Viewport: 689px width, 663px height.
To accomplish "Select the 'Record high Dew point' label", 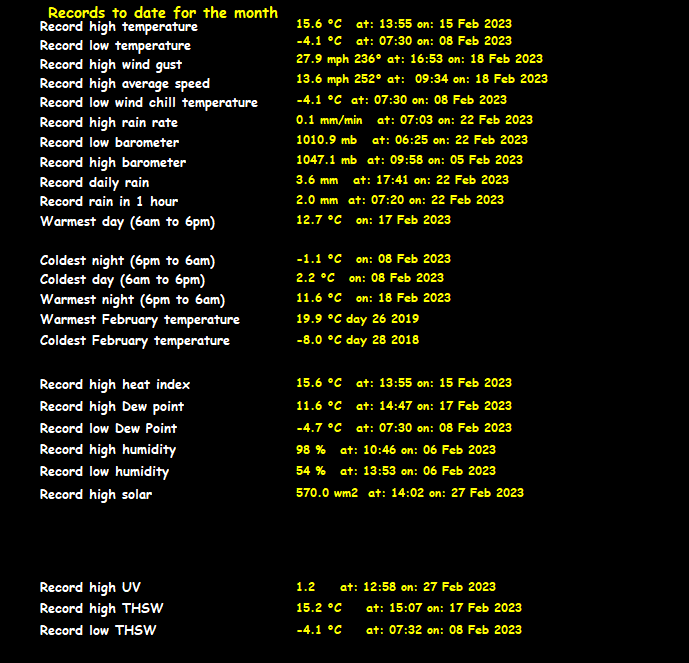I will point(112,407).
